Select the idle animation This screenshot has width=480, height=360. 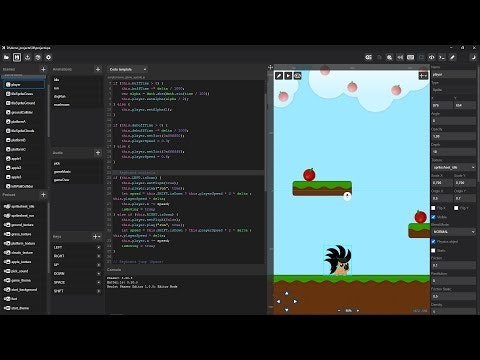pyautogui.click(x=77, y=80)
